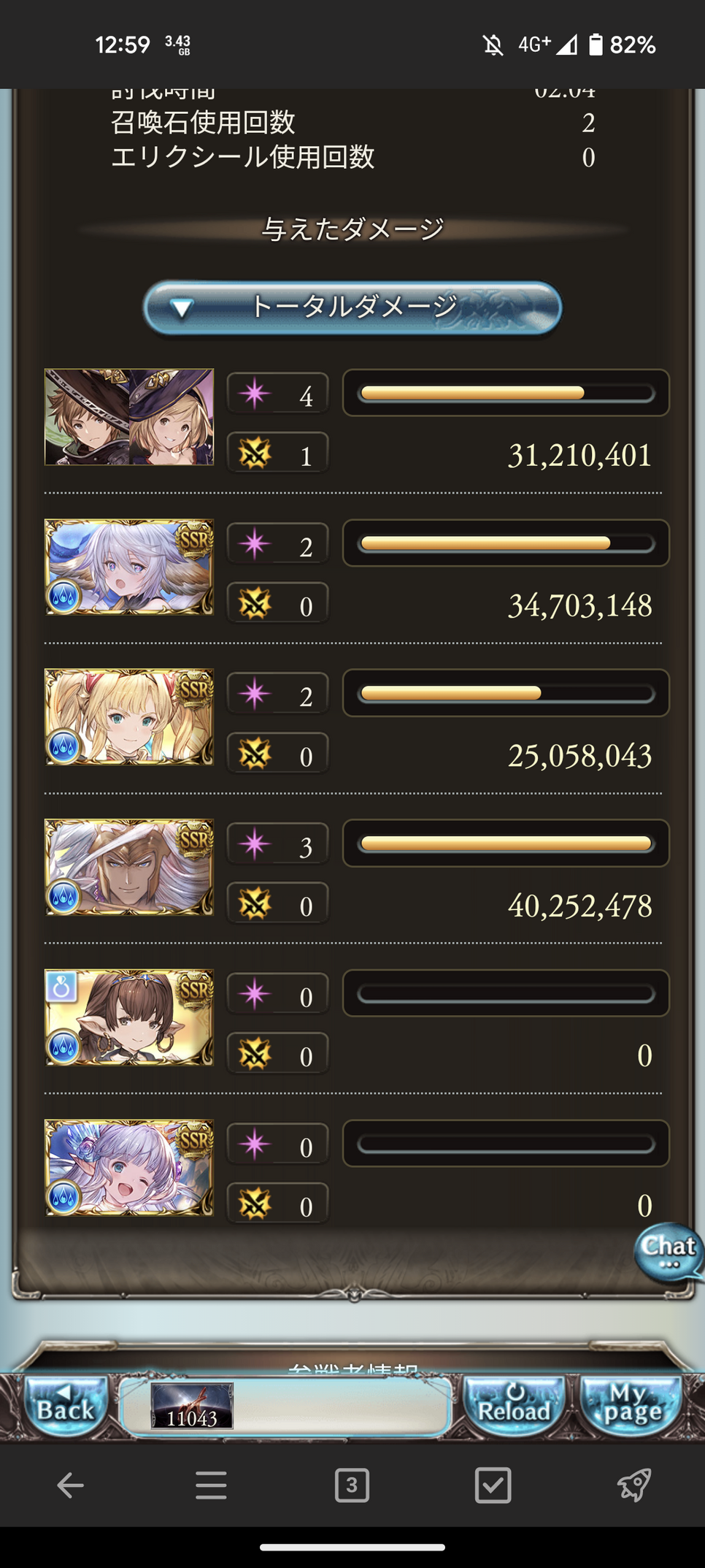Click the skull icon showing 1 for main character
705x1568 pixels.
pyautogui.click(x=255, y=454)
